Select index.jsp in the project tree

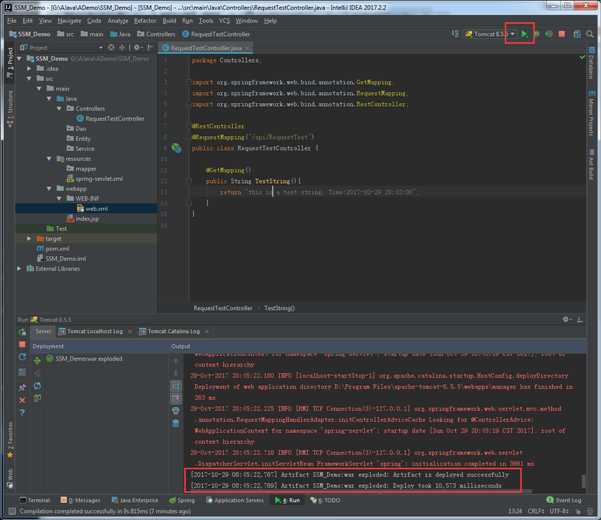point(83,219)
